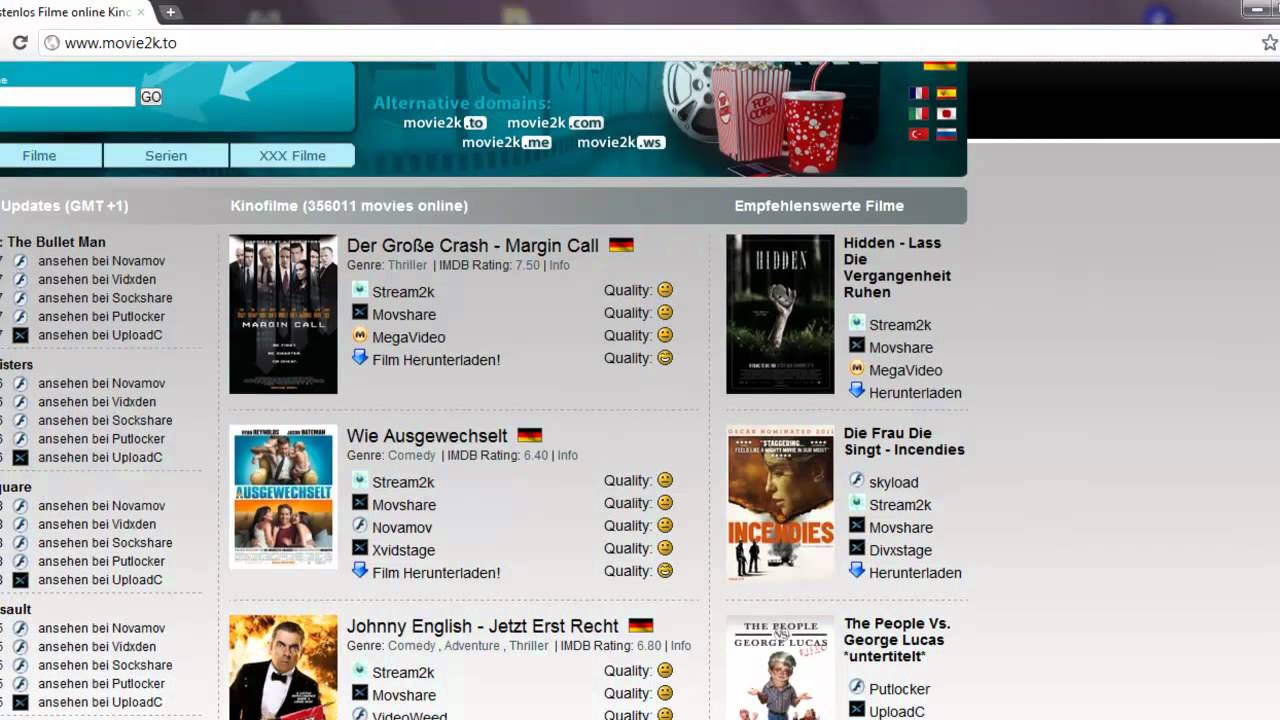The width and height of the screenshot is (1280, 720).
Task: Switch site language via the French flag
Action: pos(918,93)
